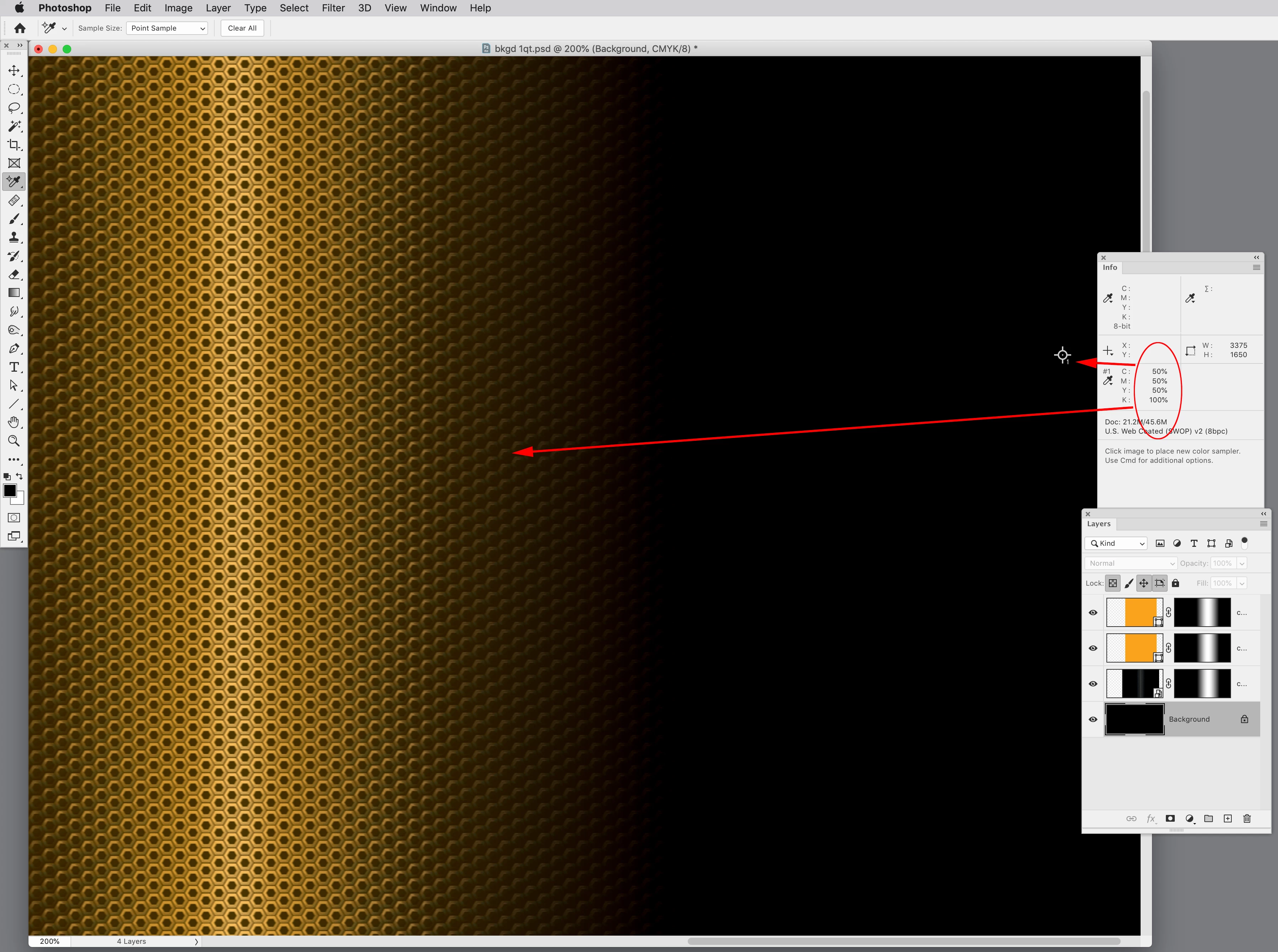Viewport: 1278px width, 952px height.
Task: Switch to the Info panel tab
Action: [1110, 267]
